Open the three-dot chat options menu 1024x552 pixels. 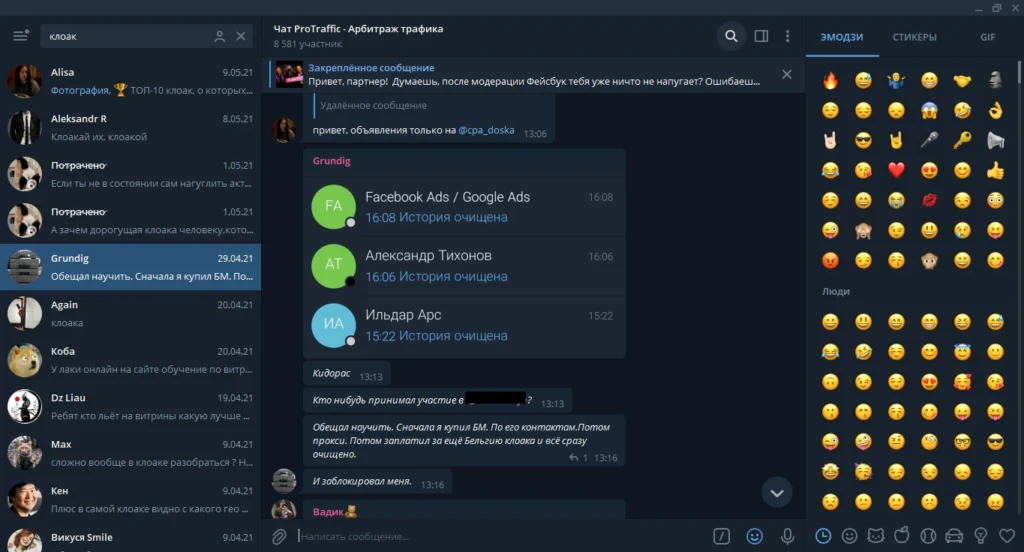[x=788, y=36]
